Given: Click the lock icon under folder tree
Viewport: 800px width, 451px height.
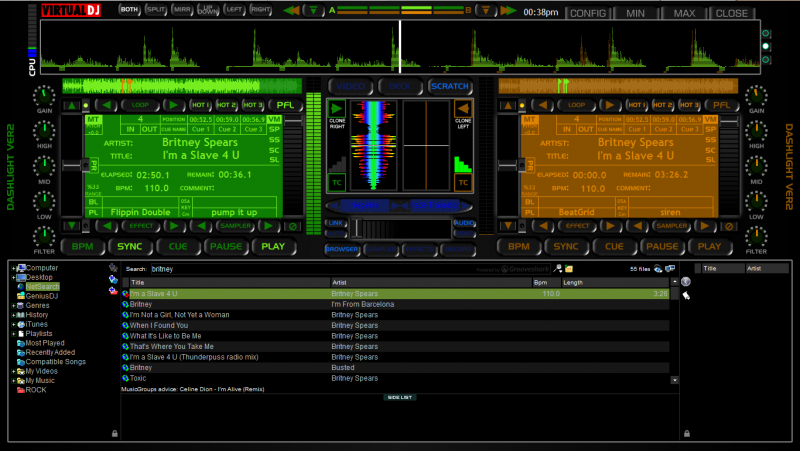Looking at the screenshot, I should pyautogui.click(x=115, y=433).
